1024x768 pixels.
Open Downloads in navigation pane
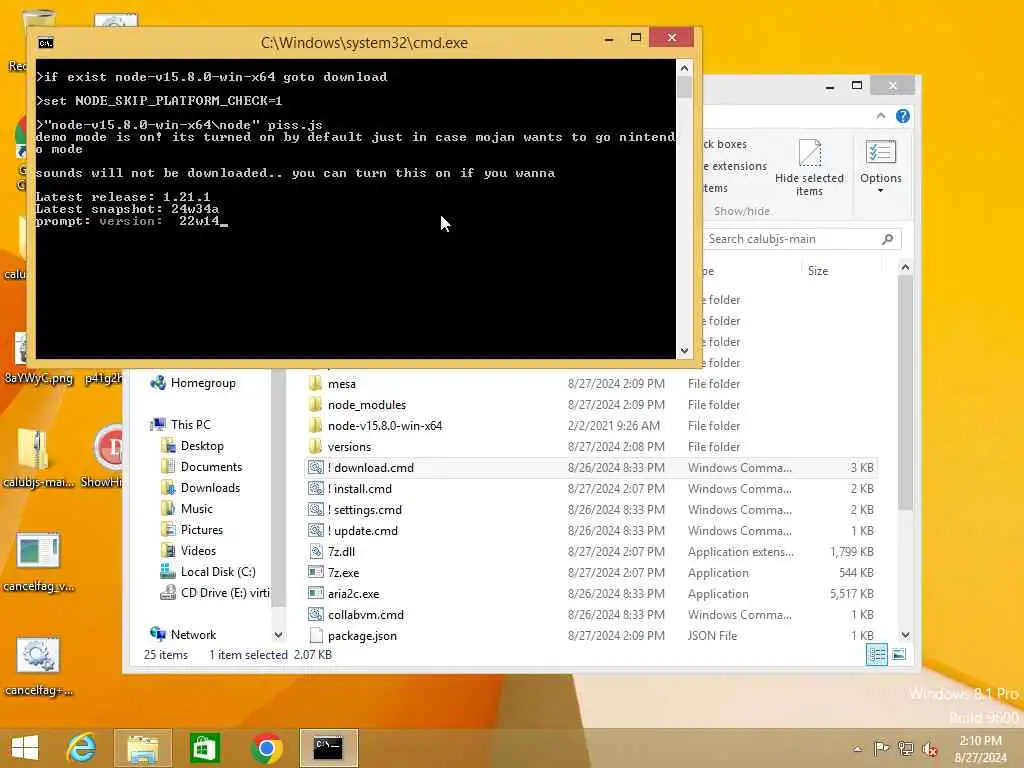pos(201,488)
